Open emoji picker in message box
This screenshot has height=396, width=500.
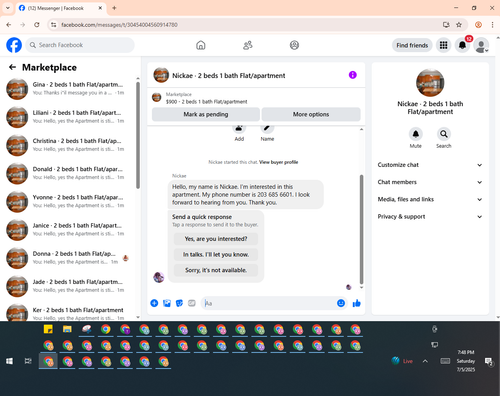(341, 303)
